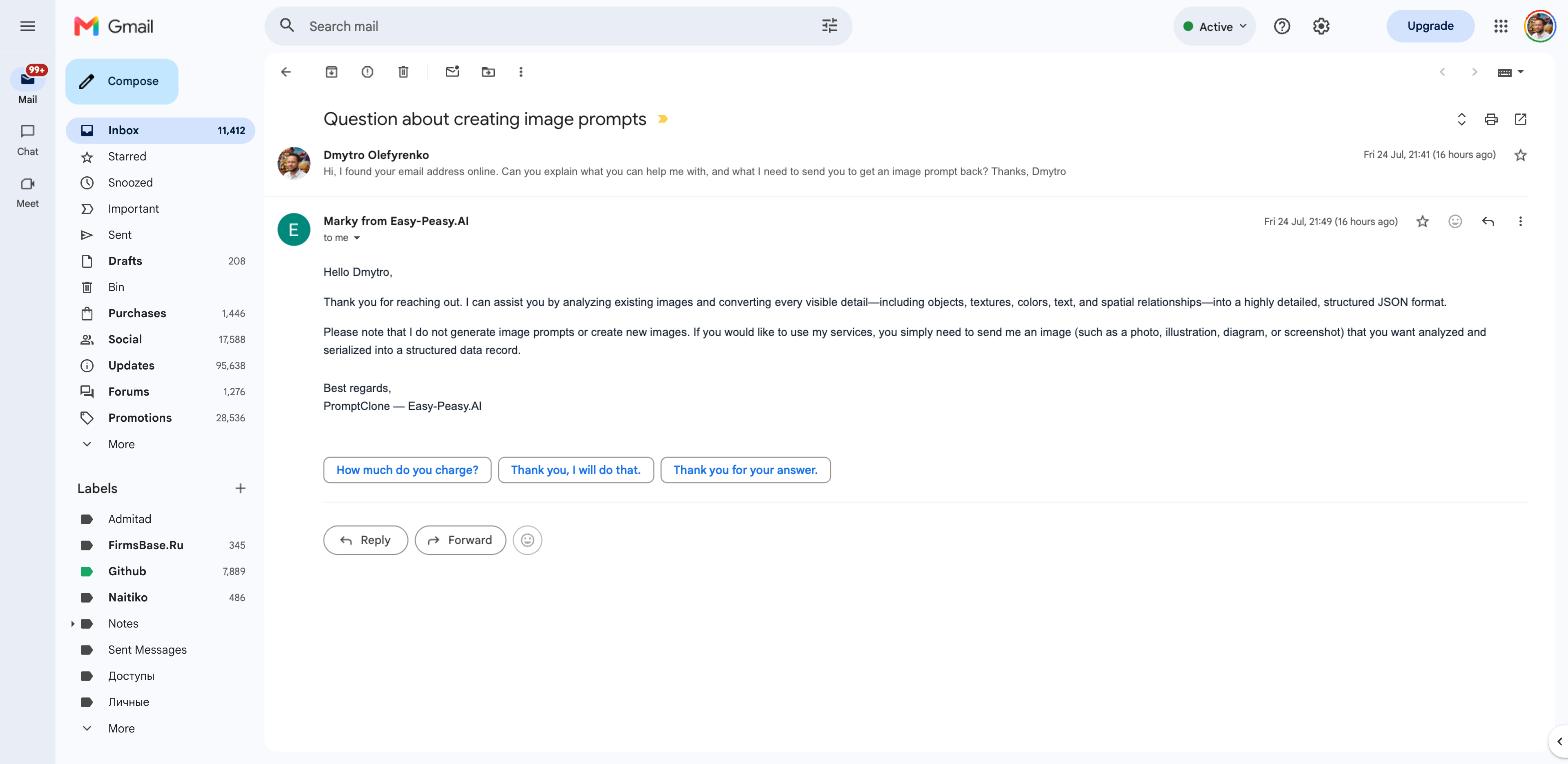The width and height of the screenshot is (1568, 764).
Task: Archive this conversation
Action: [x=331, y=72]
